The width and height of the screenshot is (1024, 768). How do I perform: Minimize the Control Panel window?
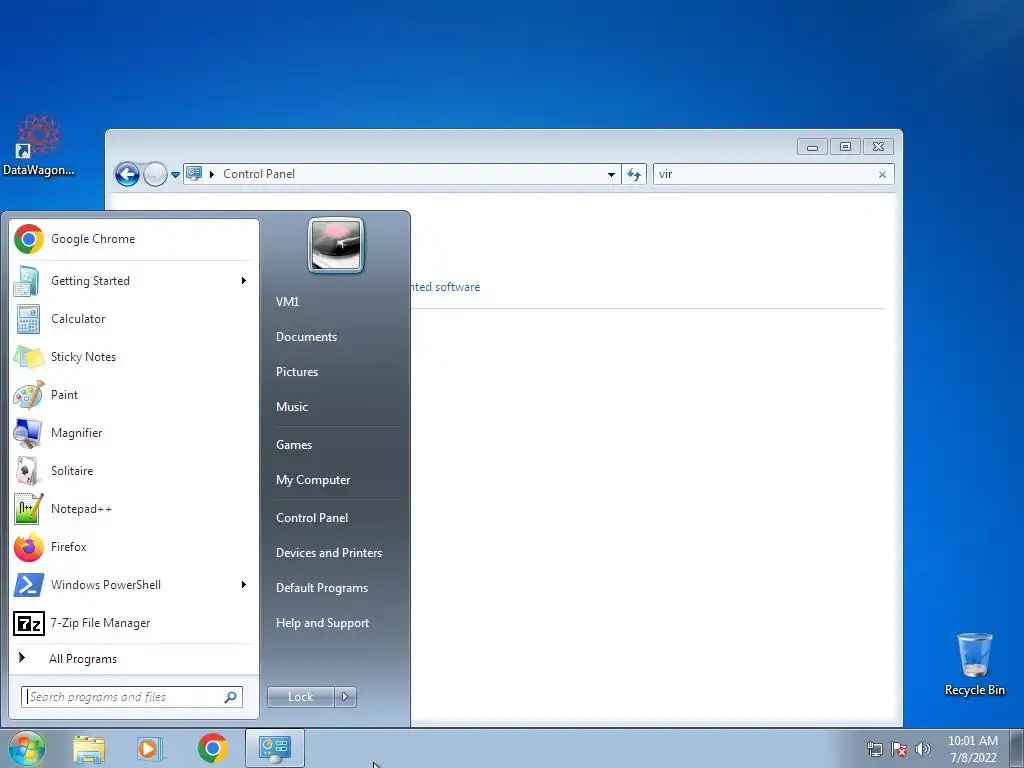(812, 146)
